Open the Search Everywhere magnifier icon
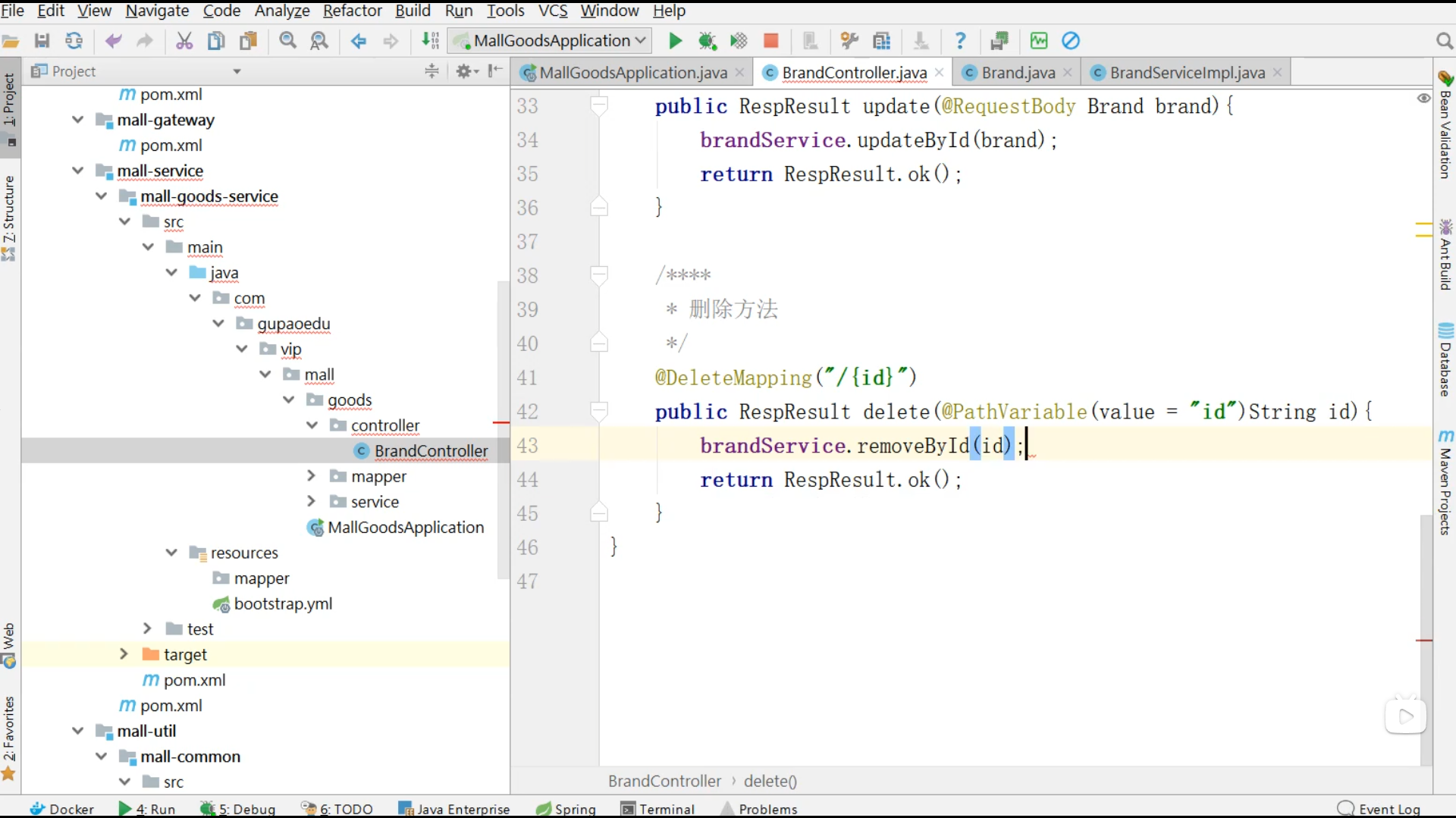This screenshot has height=818, width=1456. pos(1445,40)
